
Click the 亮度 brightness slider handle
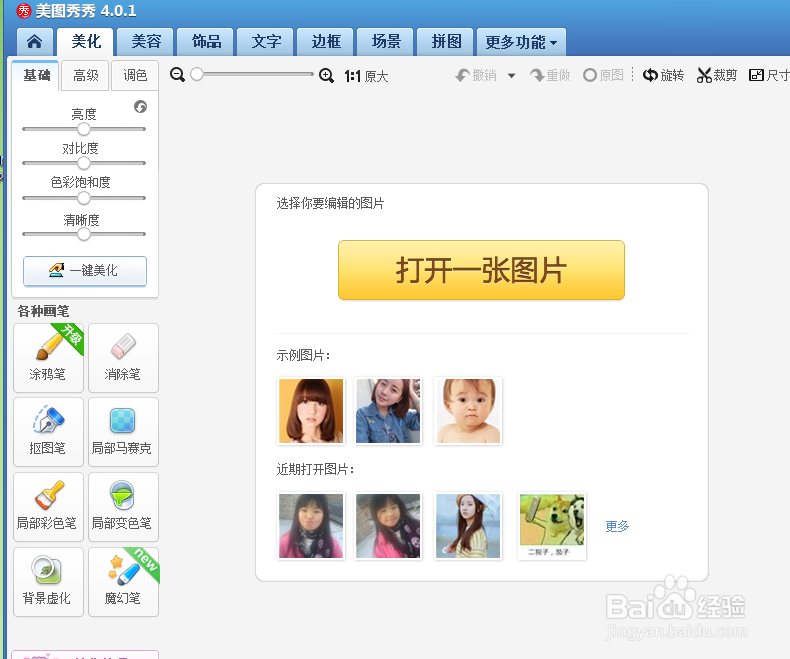(84, 129)
